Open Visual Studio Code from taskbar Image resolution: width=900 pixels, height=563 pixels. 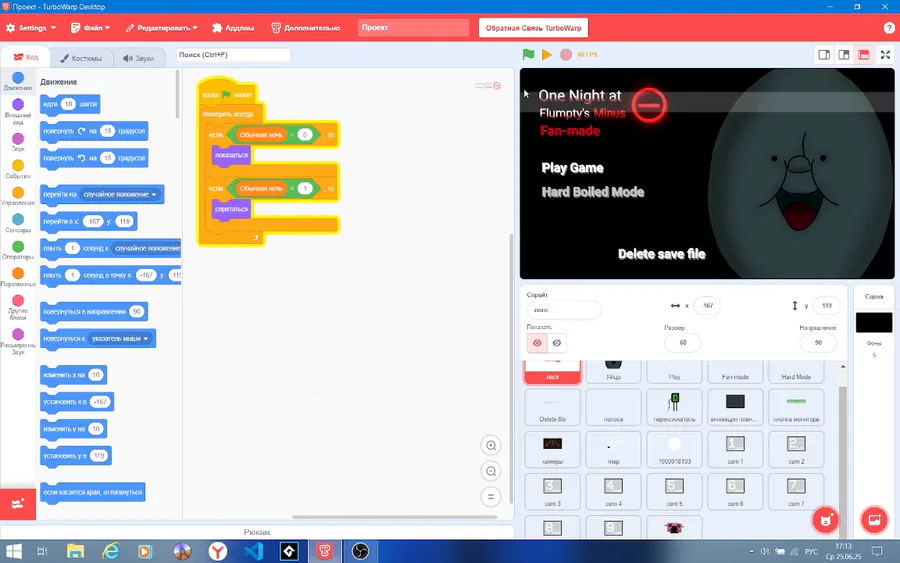[x=253, y=552]
